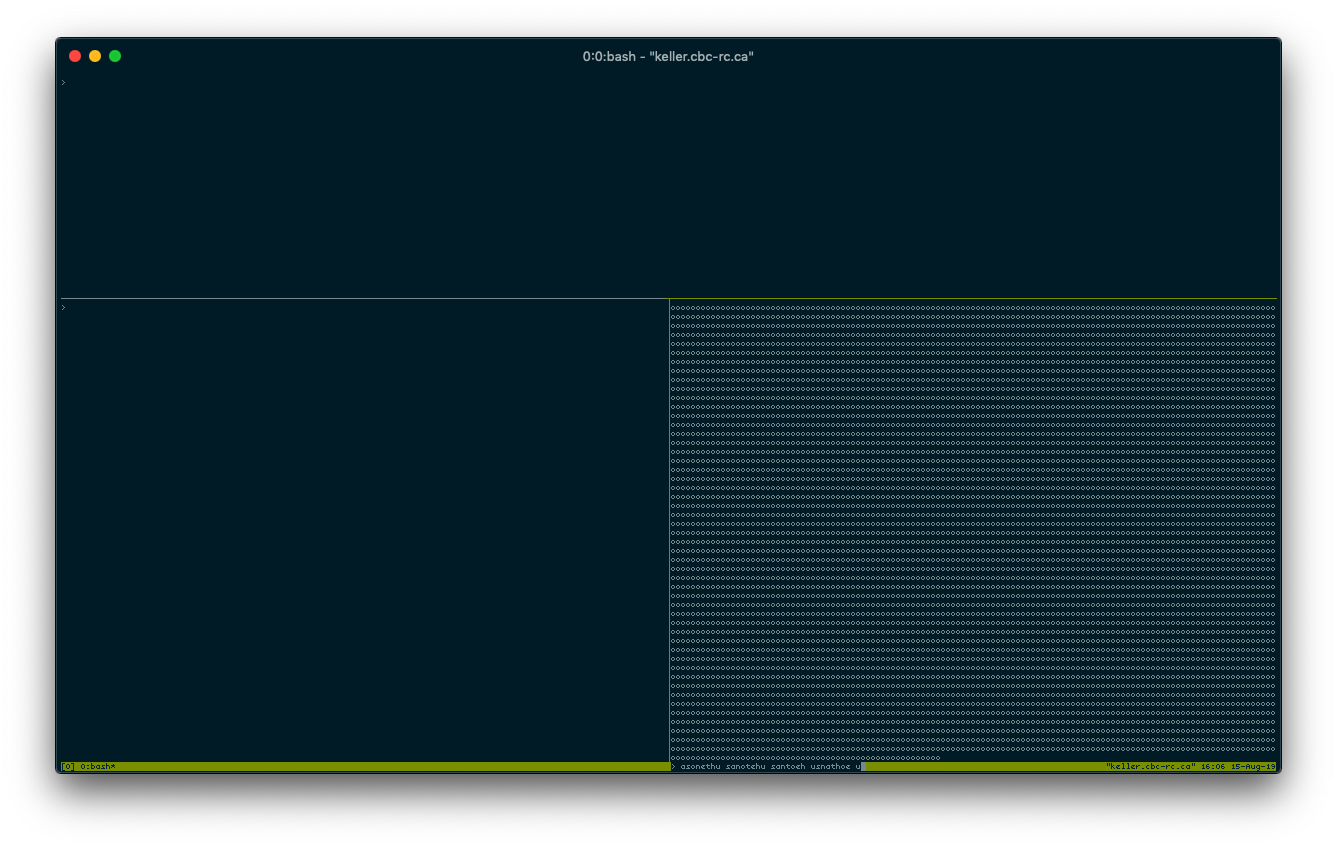Screen dimensions: 1337x847
Task: Click the keller.cbc-rc.ca text in title bar
Action: [700, 56]
